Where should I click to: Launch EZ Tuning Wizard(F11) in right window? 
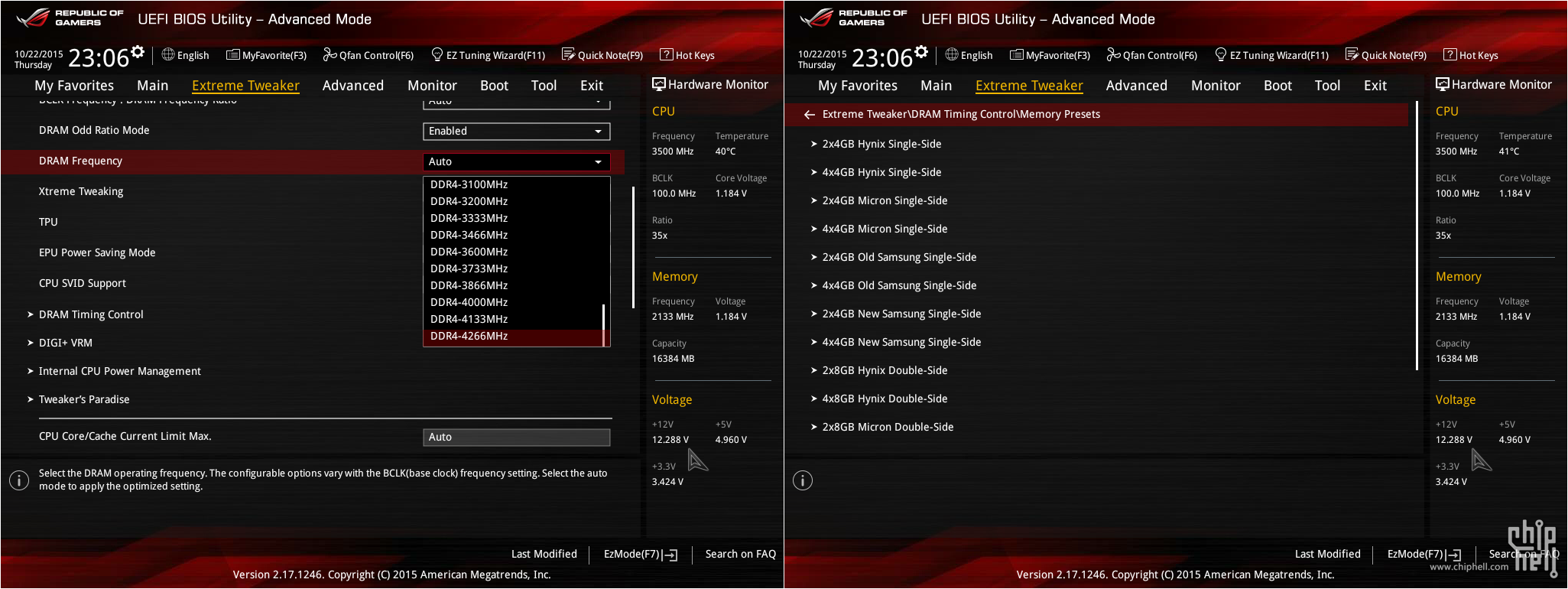point(1272,55)
